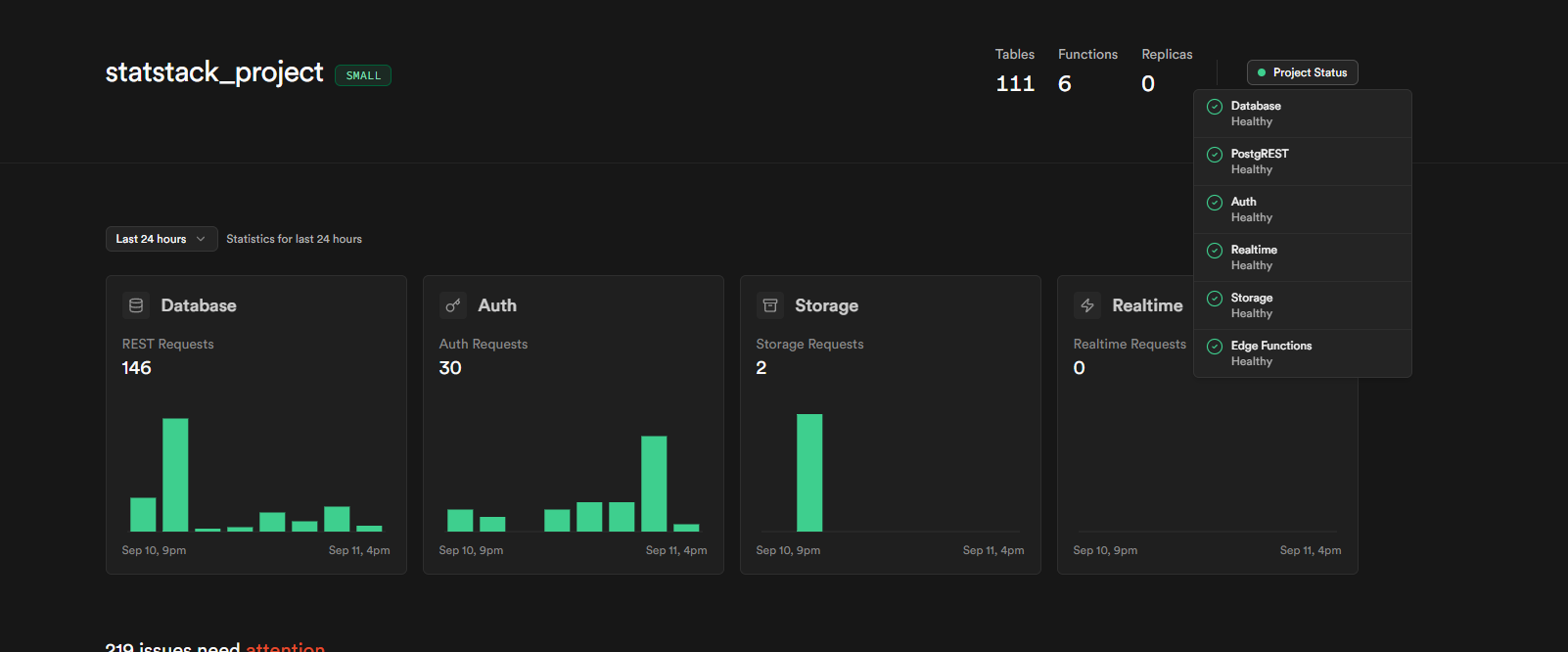Click the PostgREST healthy check icon
The height and width of the screenshot is (652, 1568).
pyautogui.click(x=1215, y=155)
